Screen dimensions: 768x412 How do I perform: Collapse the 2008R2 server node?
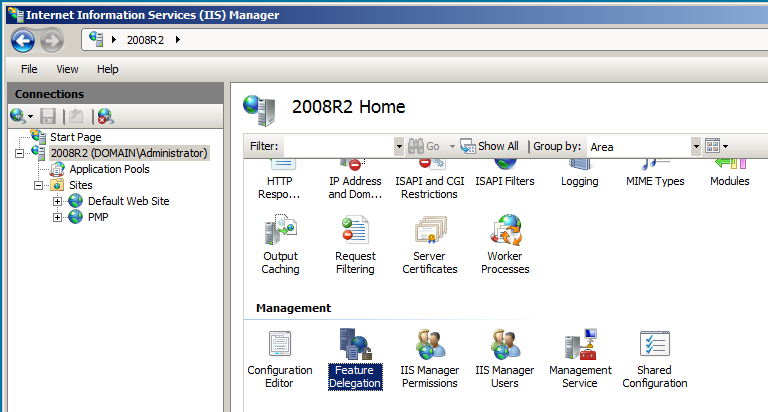click(19, 153)
